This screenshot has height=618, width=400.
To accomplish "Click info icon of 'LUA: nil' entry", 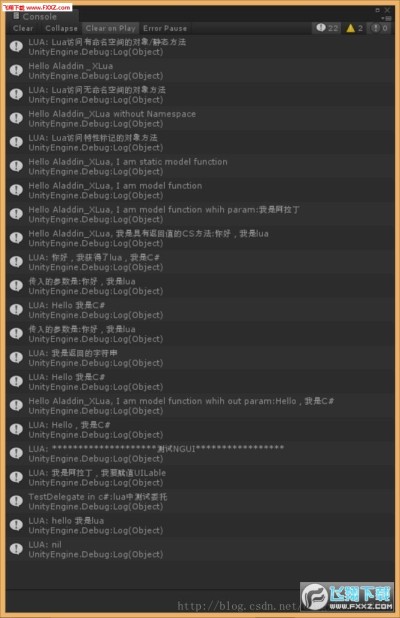I will (x=16, y=549).
